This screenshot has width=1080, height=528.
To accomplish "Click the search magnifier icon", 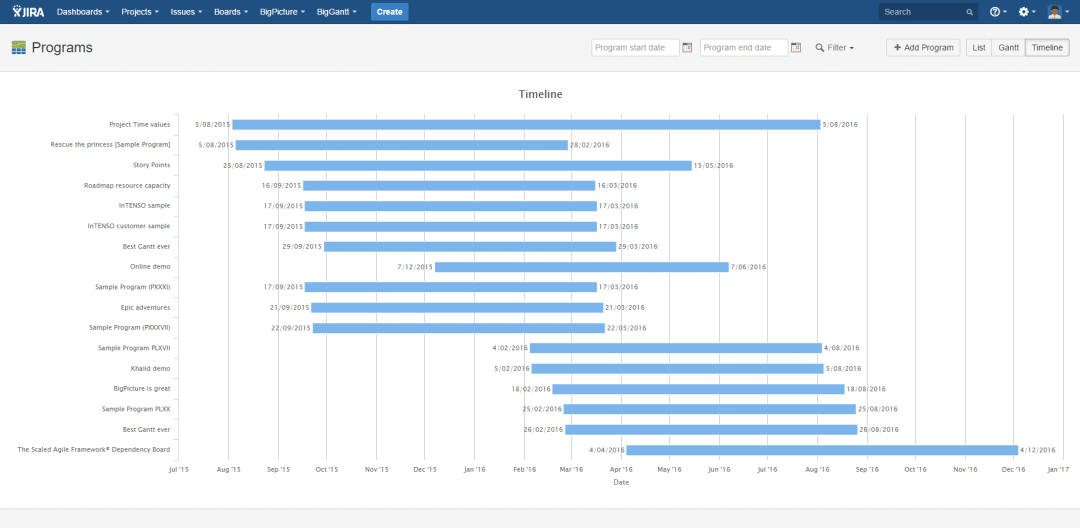I will tap(969, 12).
